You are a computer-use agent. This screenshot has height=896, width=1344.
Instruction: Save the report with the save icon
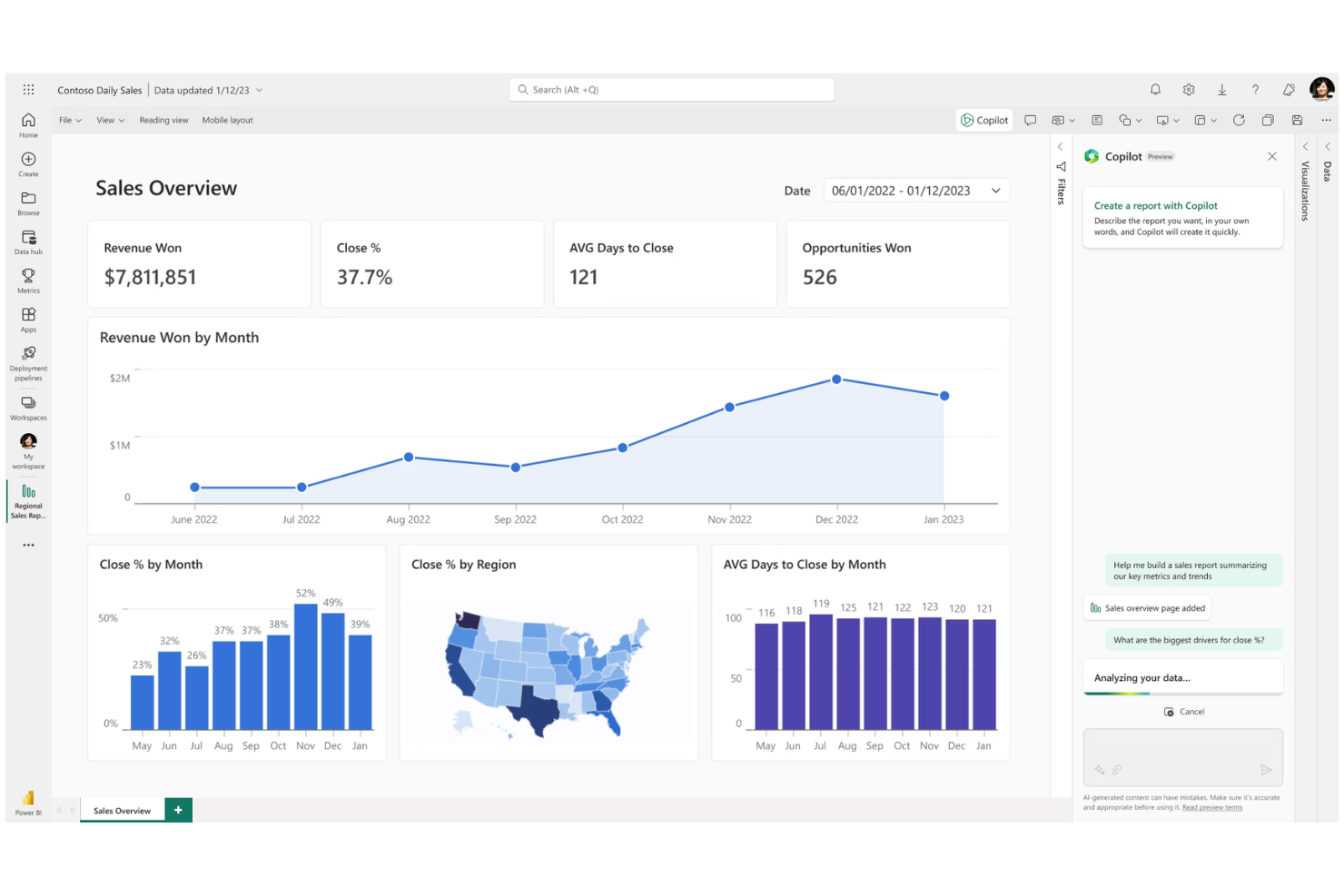[x=1296, y=119]
